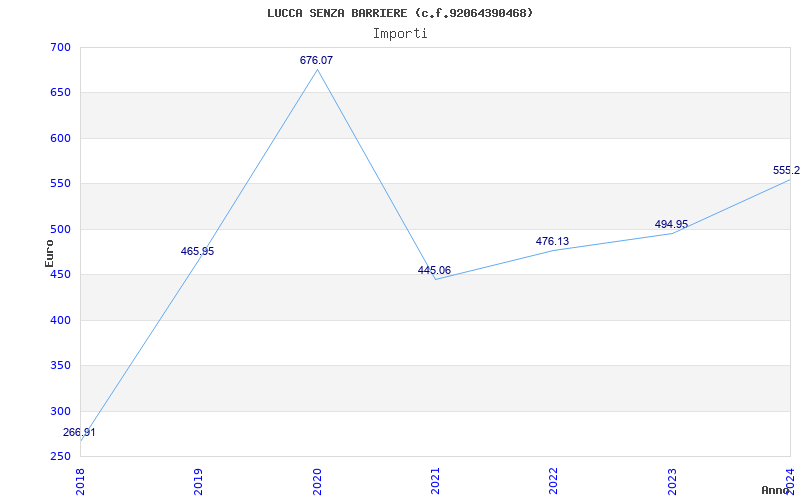This screenshot has width=800, height=500.
Task: Click the data label 476.13
Action: pyautogui.click(x=552, y=241)
